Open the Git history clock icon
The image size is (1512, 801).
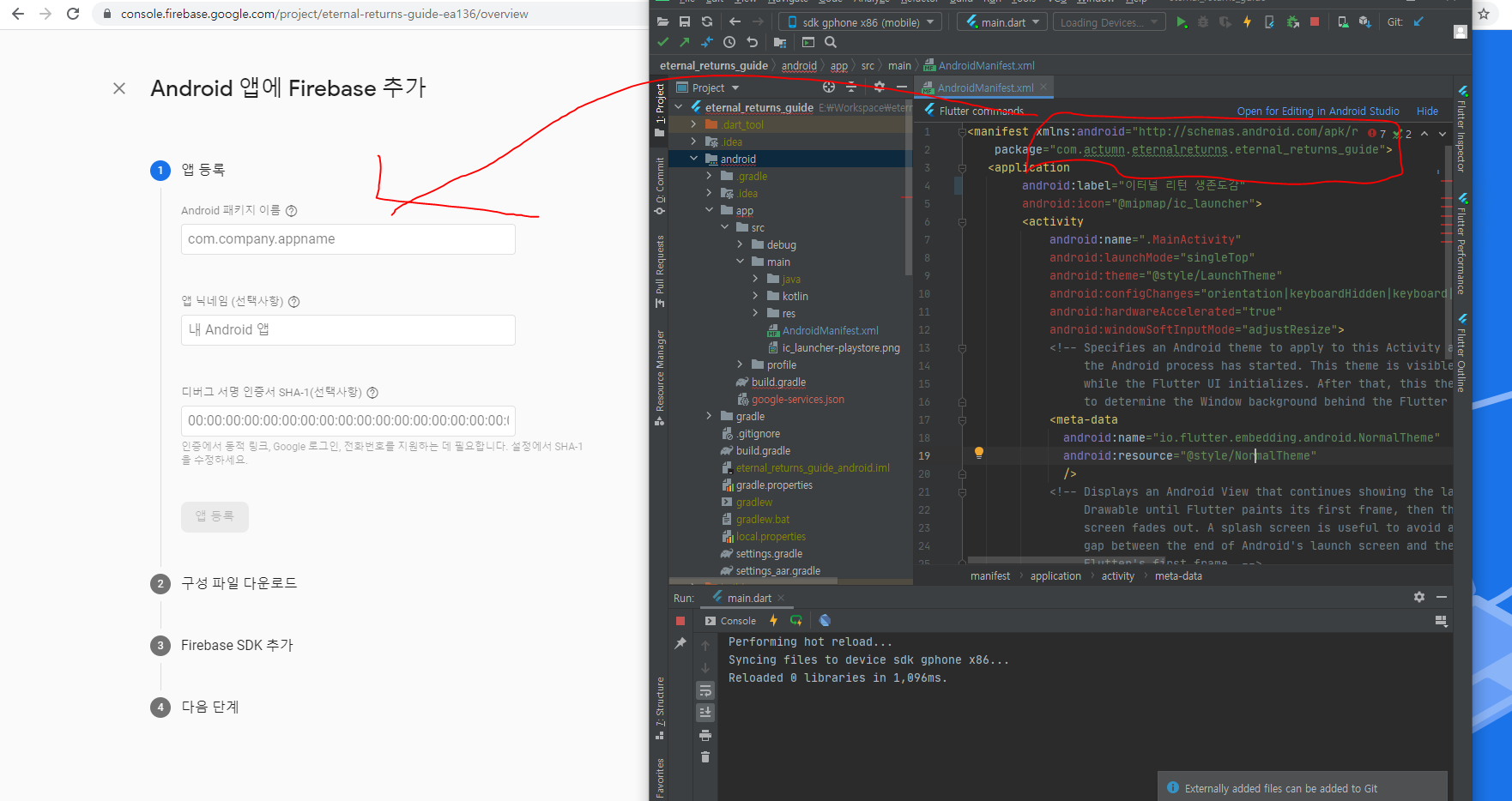click(729, 42)
